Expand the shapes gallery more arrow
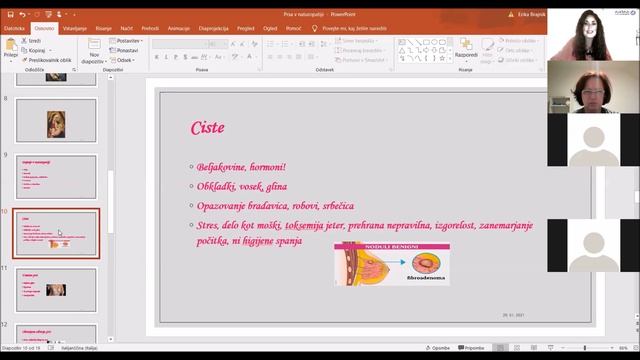The height and width of the screenshot is (360, 640). 450,59
